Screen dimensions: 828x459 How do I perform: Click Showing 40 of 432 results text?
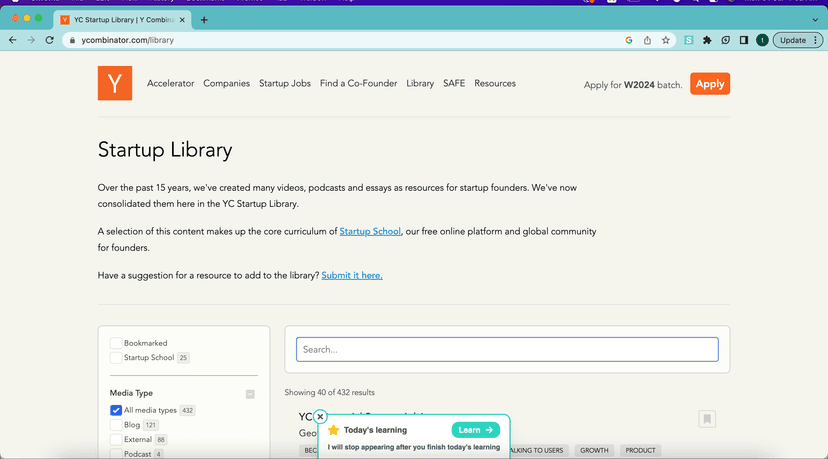click(330, 392)
